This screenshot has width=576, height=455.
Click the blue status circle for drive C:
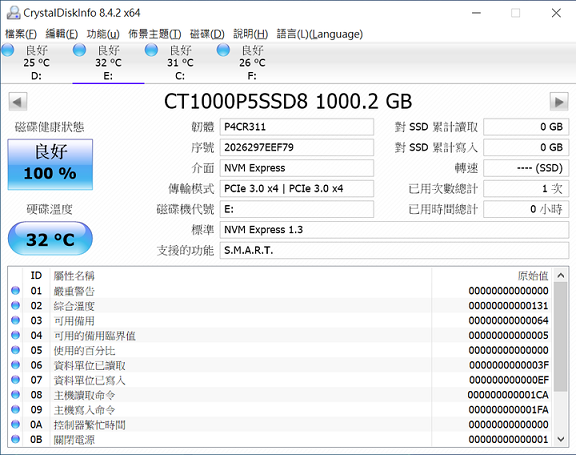pyautogui.click(x=151, y=50)
